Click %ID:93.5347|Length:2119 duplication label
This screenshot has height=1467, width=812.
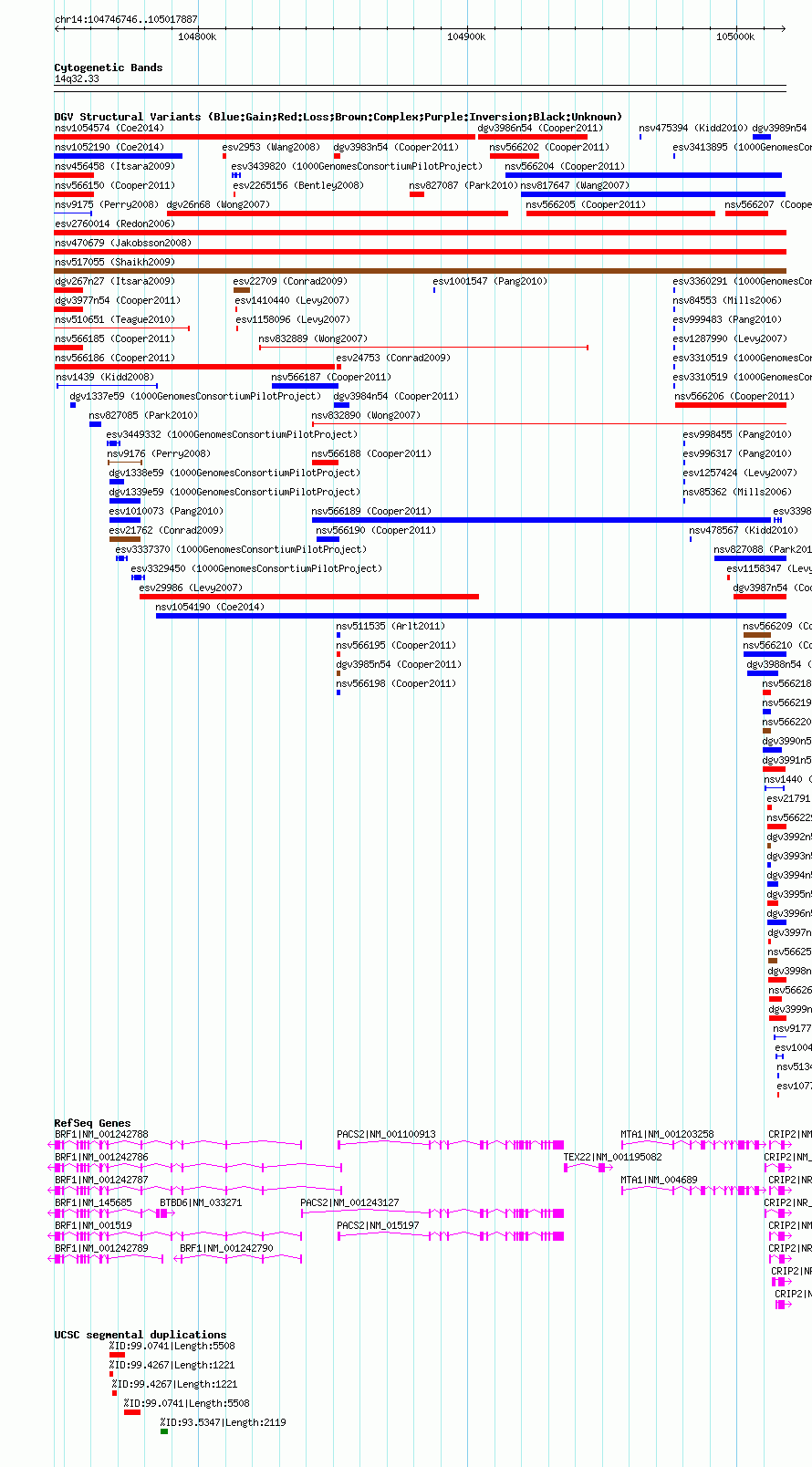click(x=223, y=1422)
